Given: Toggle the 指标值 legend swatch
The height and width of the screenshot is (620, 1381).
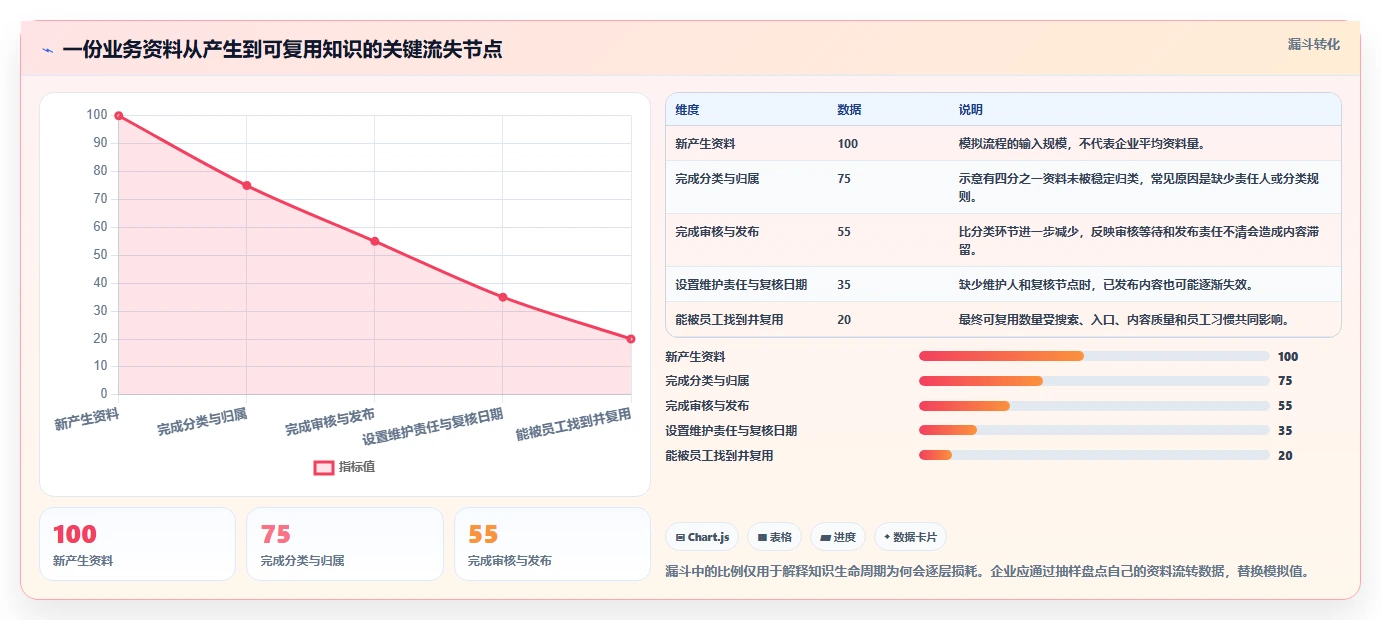Looking at the screenshot, I should (x=324, y=467).
